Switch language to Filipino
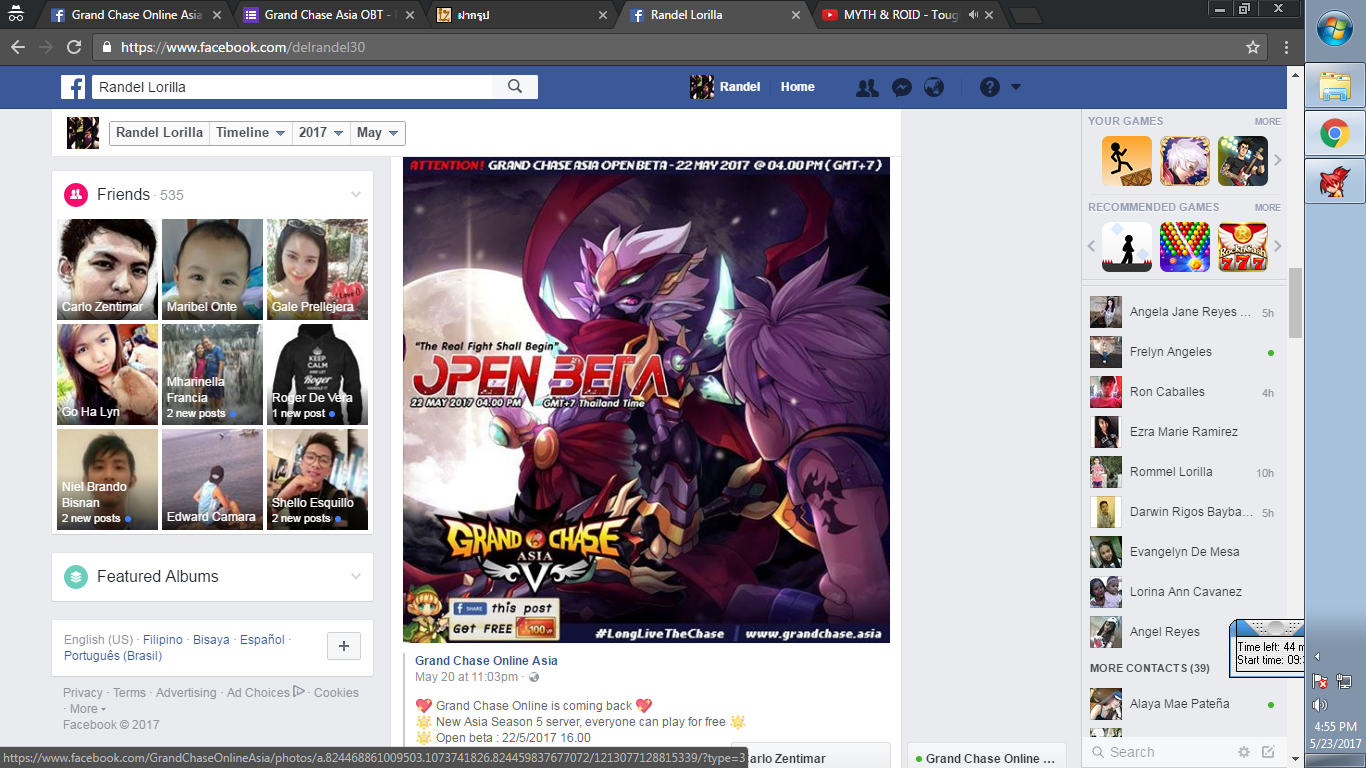Screen dimensions: 1366x768 [163, 640]
